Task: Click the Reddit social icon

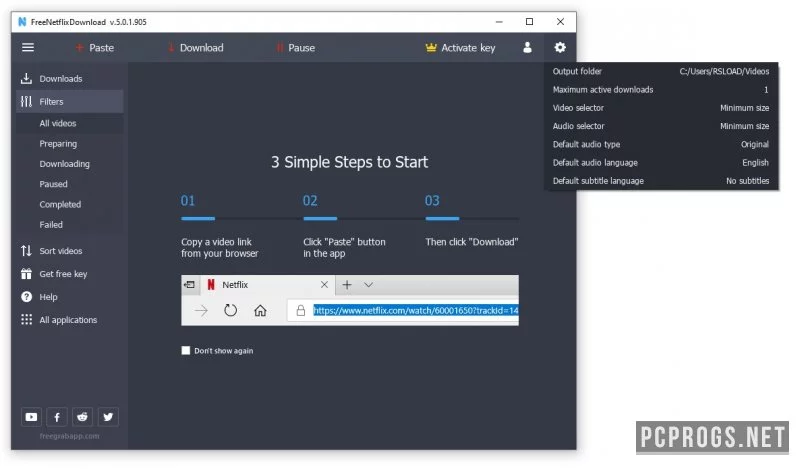Action: click(82, 417)
